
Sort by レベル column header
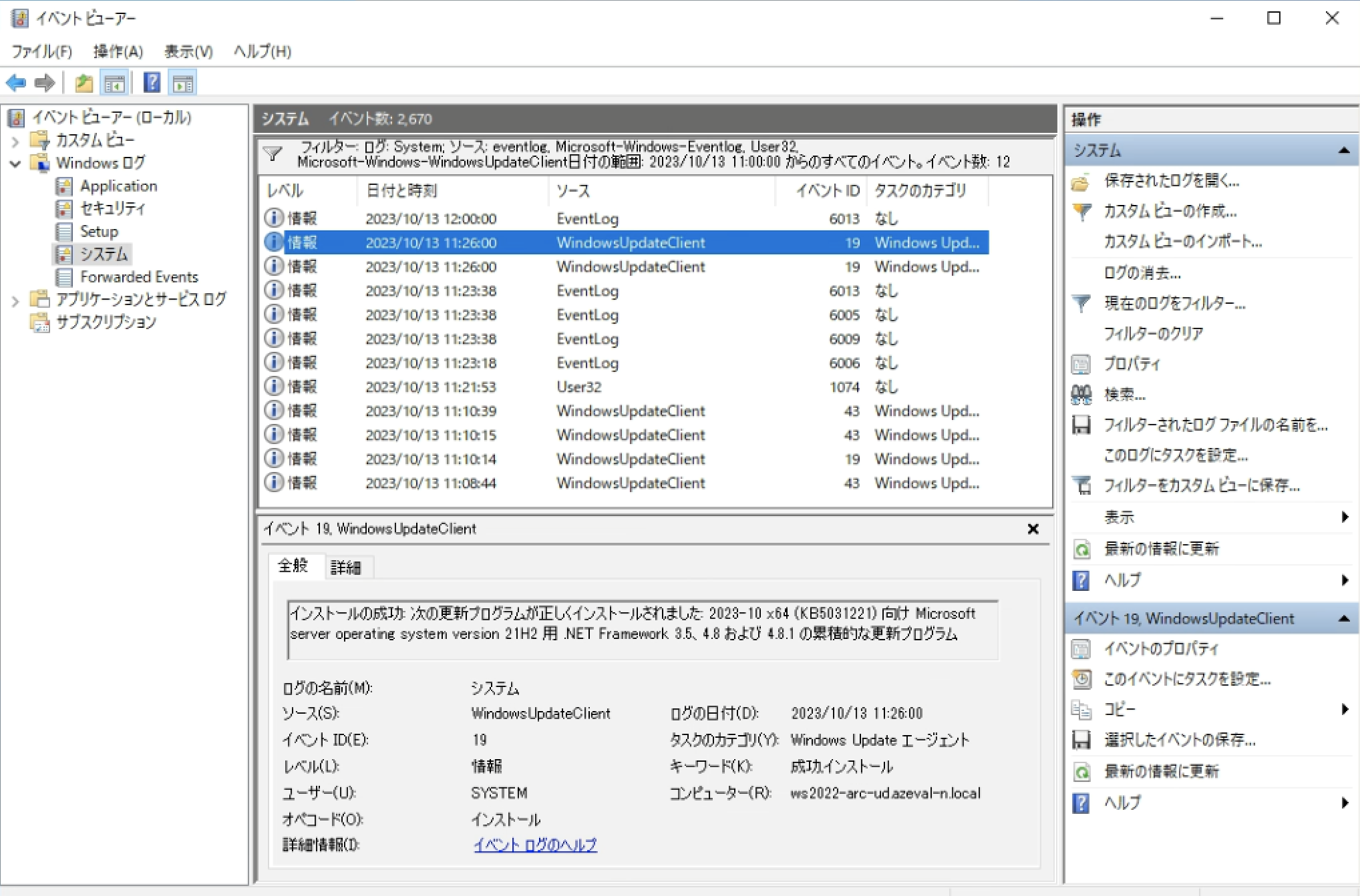tap(309, 191)
